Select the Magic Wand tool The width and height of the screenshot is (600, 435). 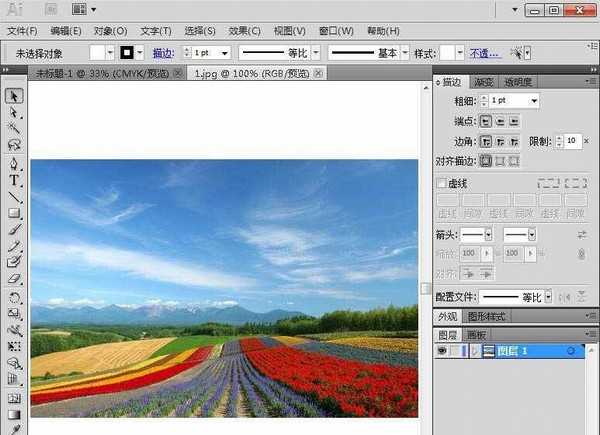pos(14,130)
